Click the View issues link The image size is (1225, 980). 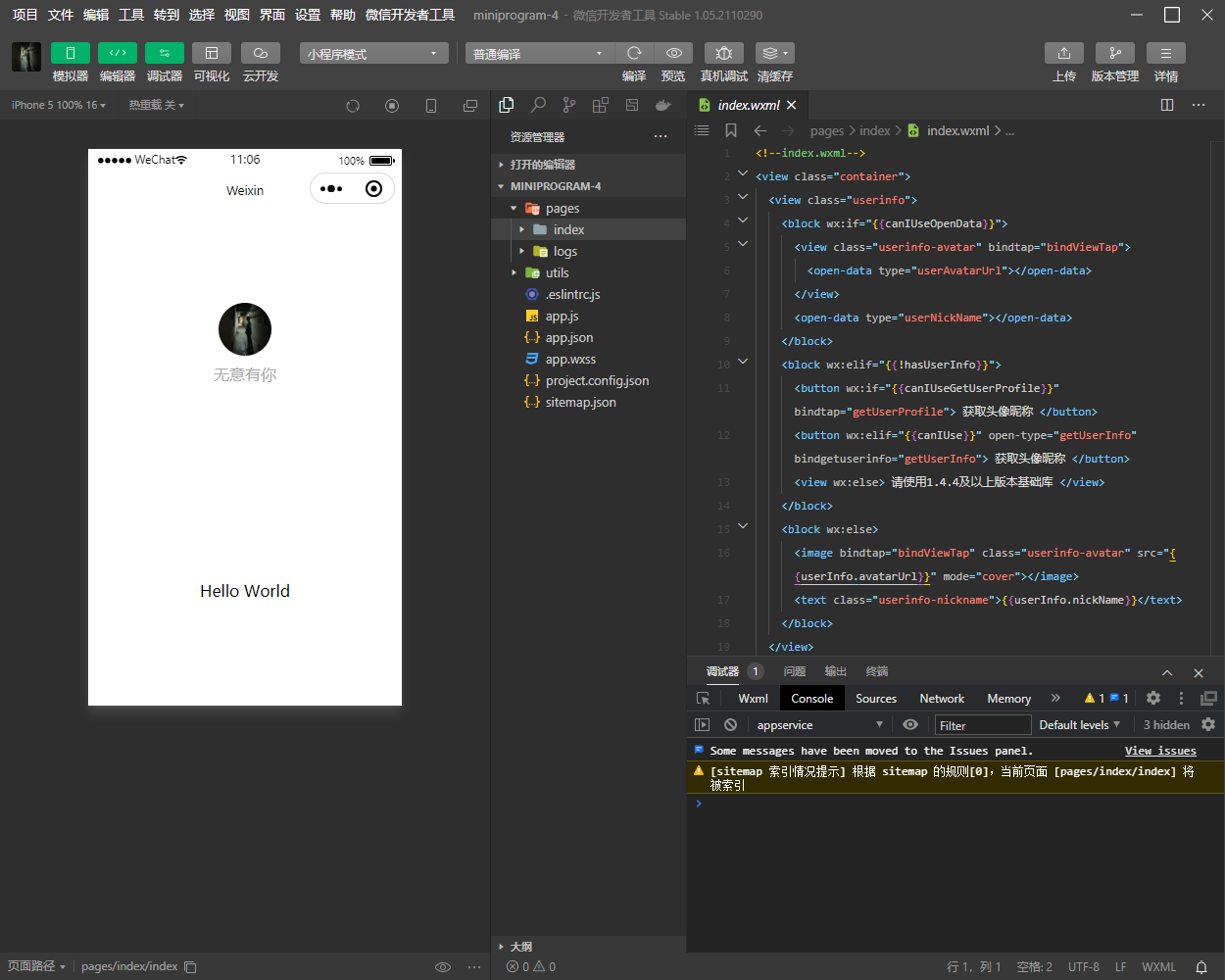tap(1160, 751)
